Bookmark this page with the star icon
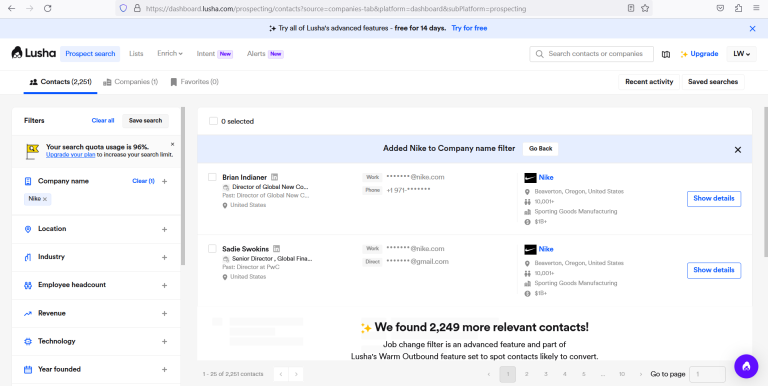768x386 pixels. pyautogui.click(x=645, y=8)
